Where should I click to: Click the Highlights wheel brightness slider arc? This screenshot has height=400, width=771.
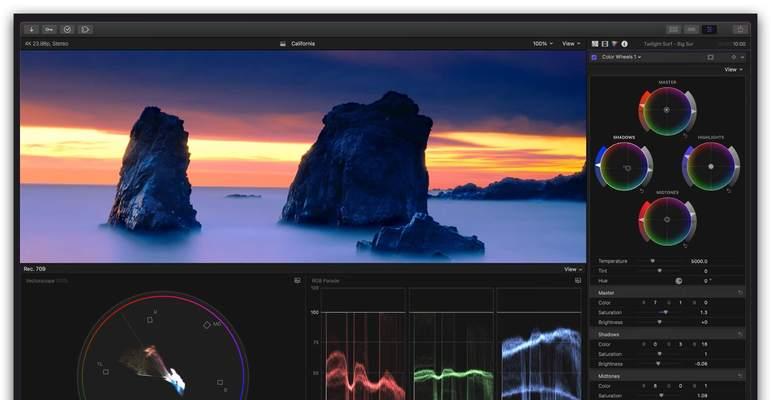(736, 166)
